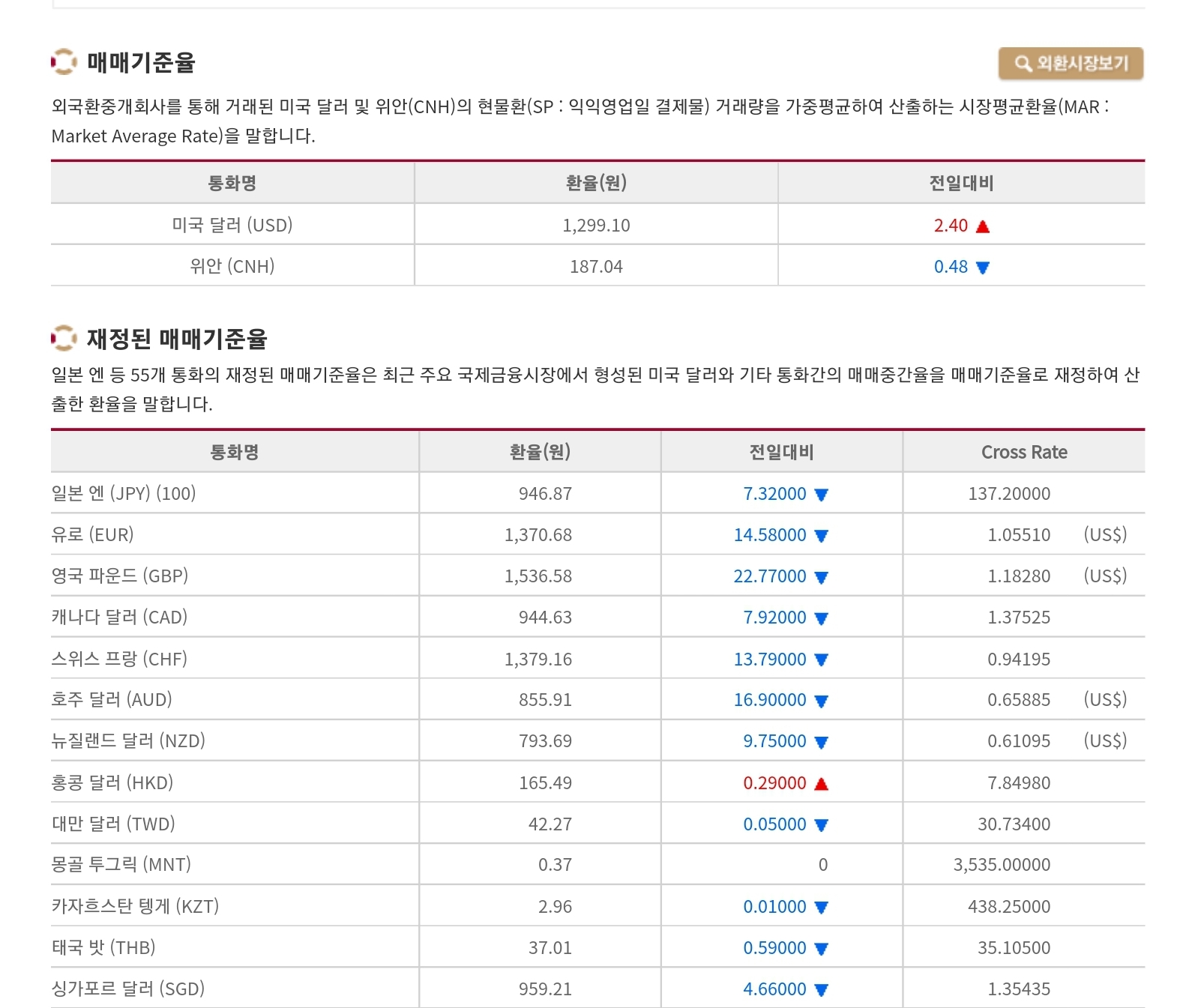Click the 매매기준율 section heading
This screenshot has height=1008, width=1183.
tap(141, 62)
